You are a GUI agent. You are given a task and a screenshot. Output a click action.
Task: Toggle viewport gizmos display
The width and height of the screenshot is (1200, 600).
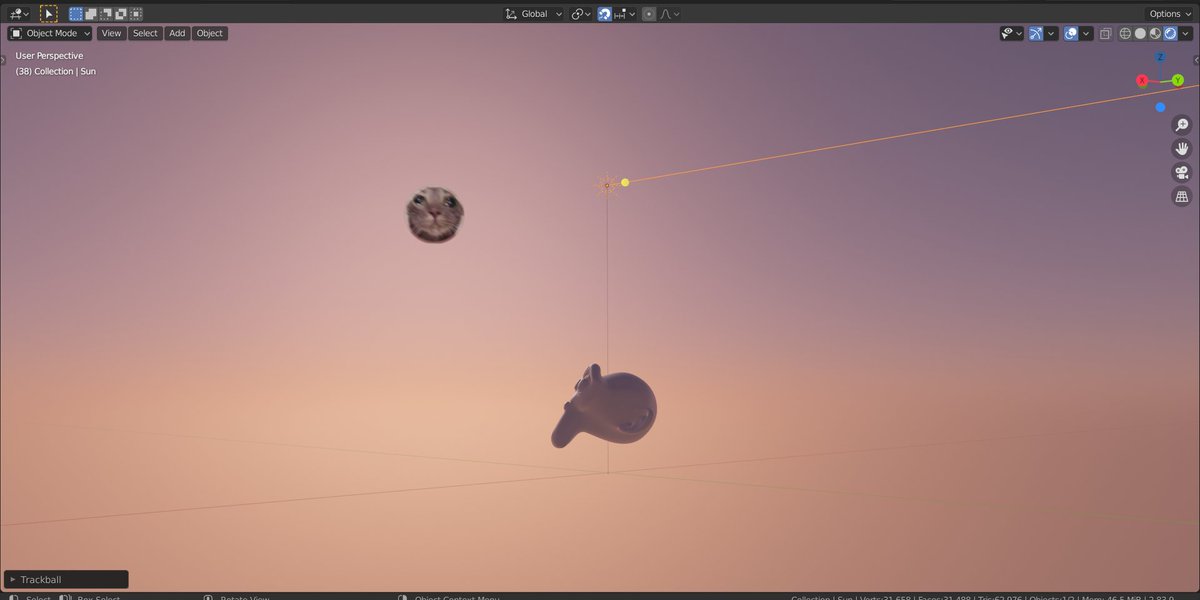(1036, 33)
